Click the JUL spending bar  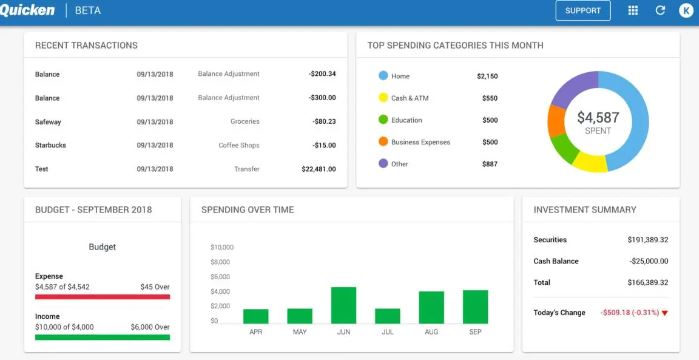pyautogui.click(x=387, y=316)
